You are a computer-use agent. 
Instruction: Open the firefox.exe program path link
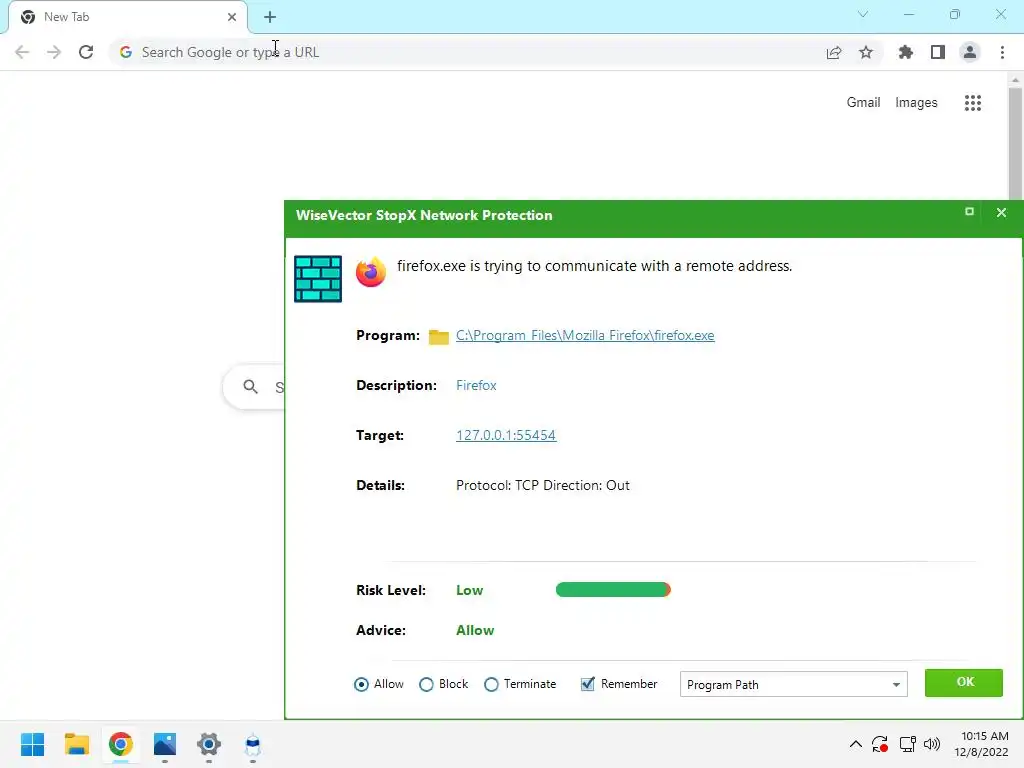(x=585, y=336)
